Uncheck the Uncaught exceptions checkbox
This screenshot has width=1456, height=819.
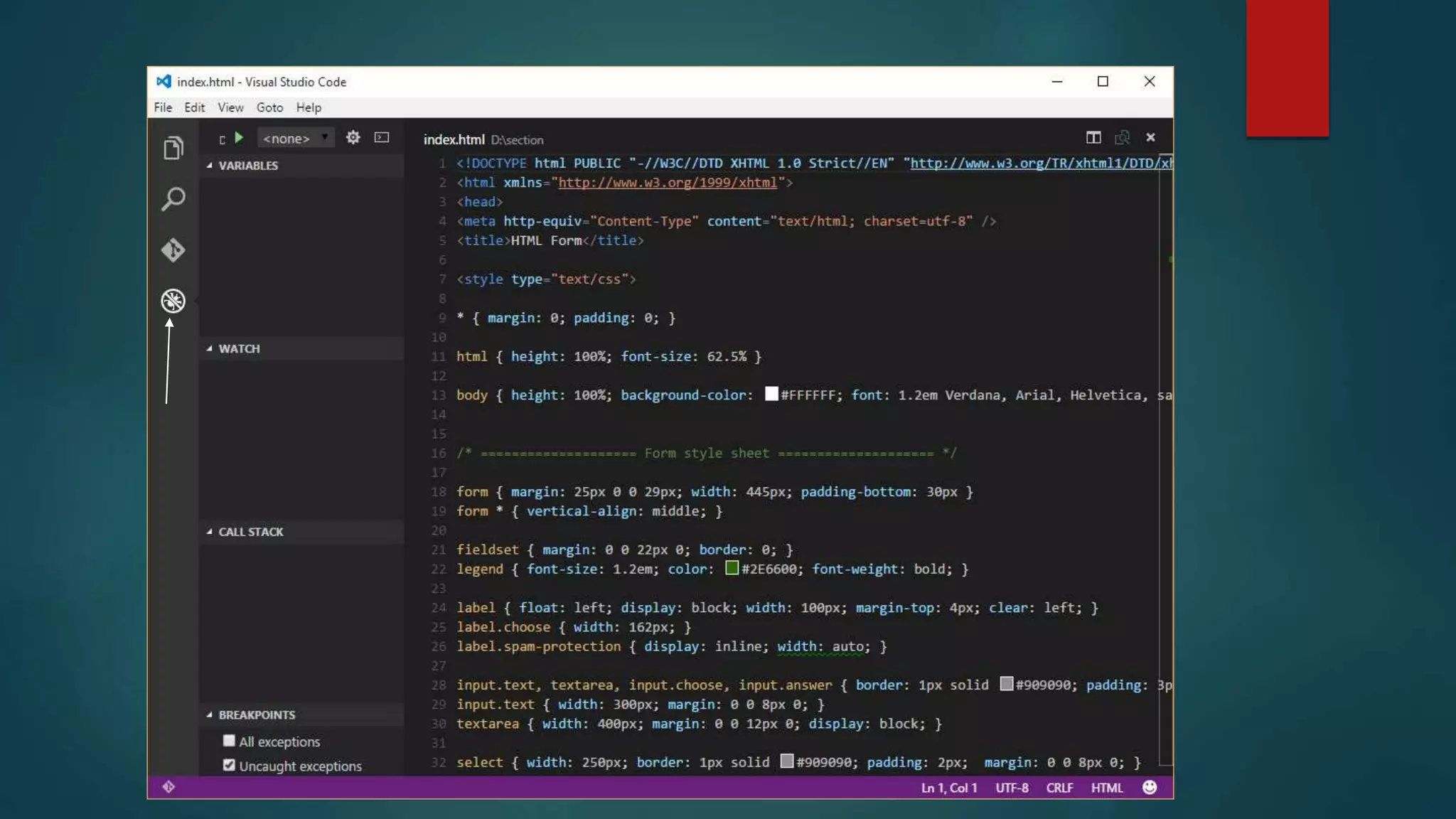pyautogui.click(x=229, y=765)
